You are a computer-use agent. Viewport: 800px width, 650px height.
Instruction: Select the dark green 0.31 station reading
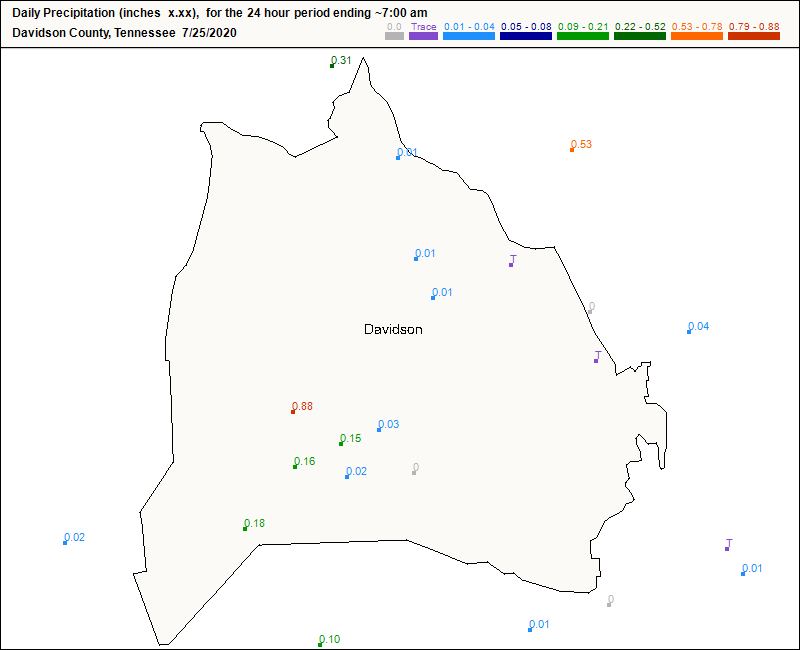pos(341,61)
